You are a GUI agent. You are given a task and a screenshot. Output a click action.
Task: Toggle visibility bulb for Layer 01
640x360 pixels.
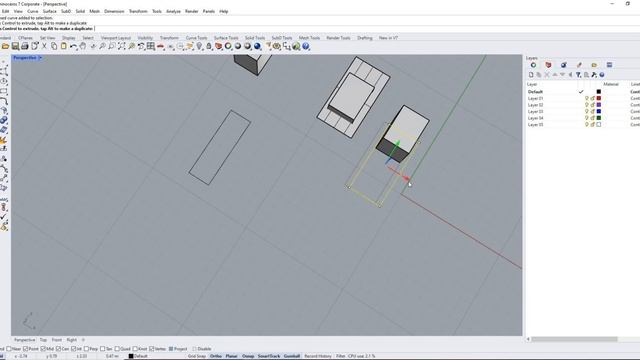click(x=587, y=98)
